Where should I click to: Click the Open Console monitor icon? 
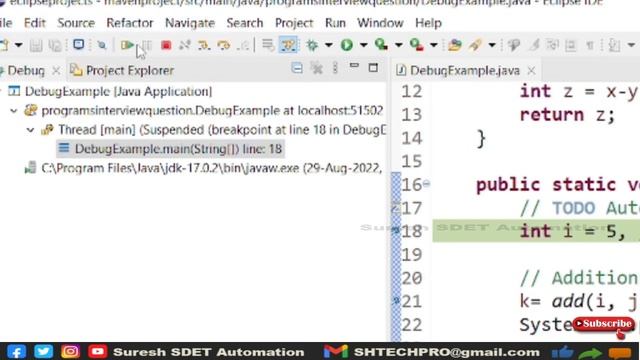coord(78,44)
